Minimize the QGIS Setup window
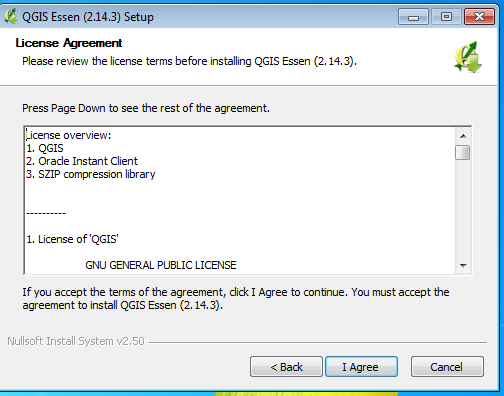The image size is (504, 396). click(413, 17)
